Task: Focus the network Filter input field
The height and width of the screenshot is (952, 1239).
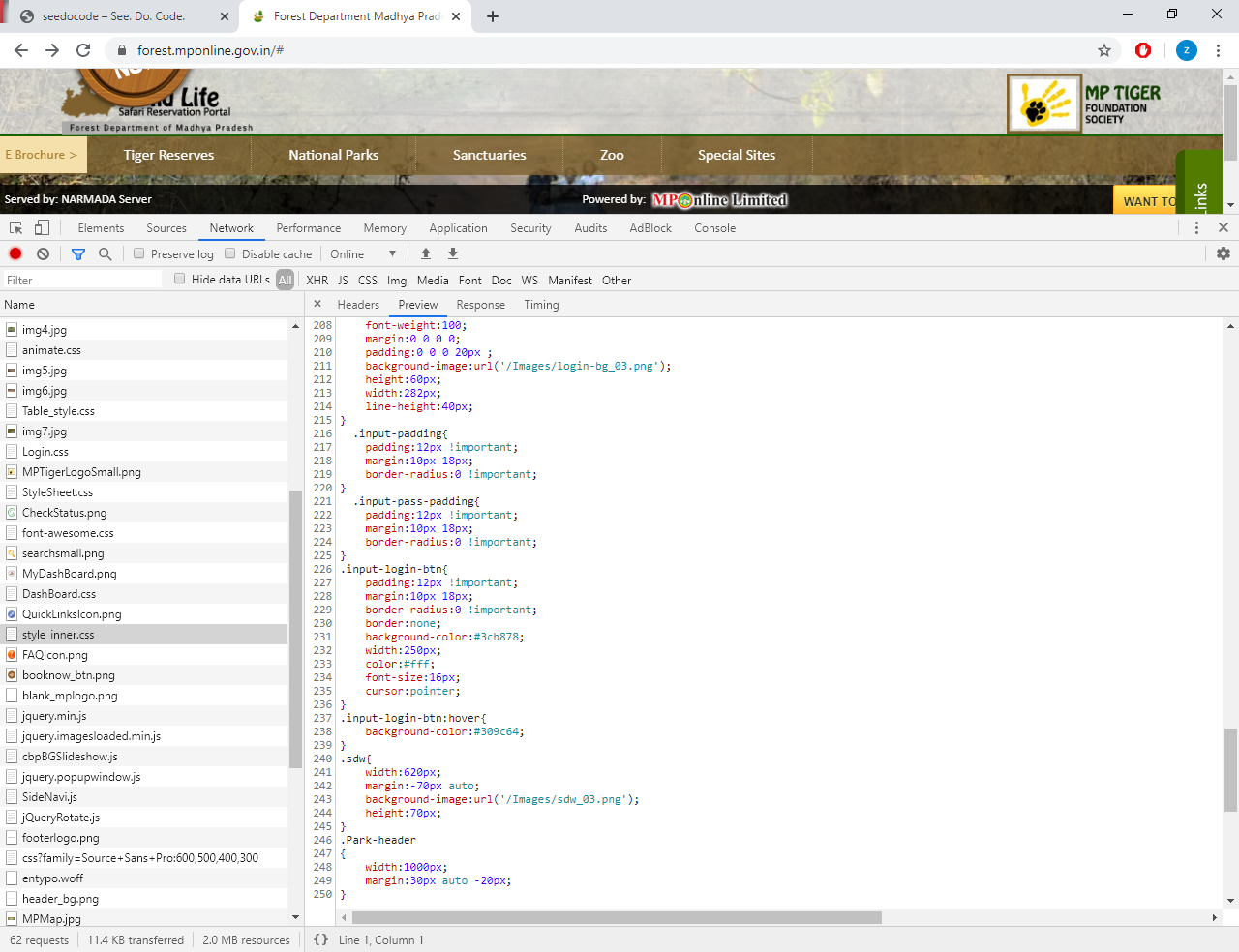Action: click(x=82, y=280)
